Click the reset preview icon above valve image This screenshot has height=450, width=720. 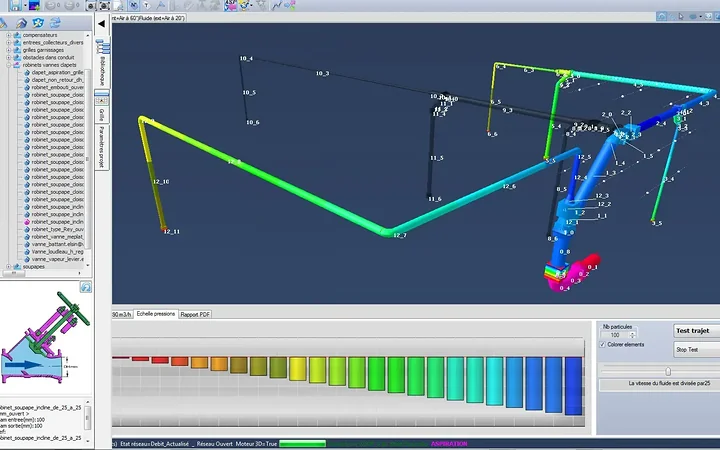(x=85, y=287)
